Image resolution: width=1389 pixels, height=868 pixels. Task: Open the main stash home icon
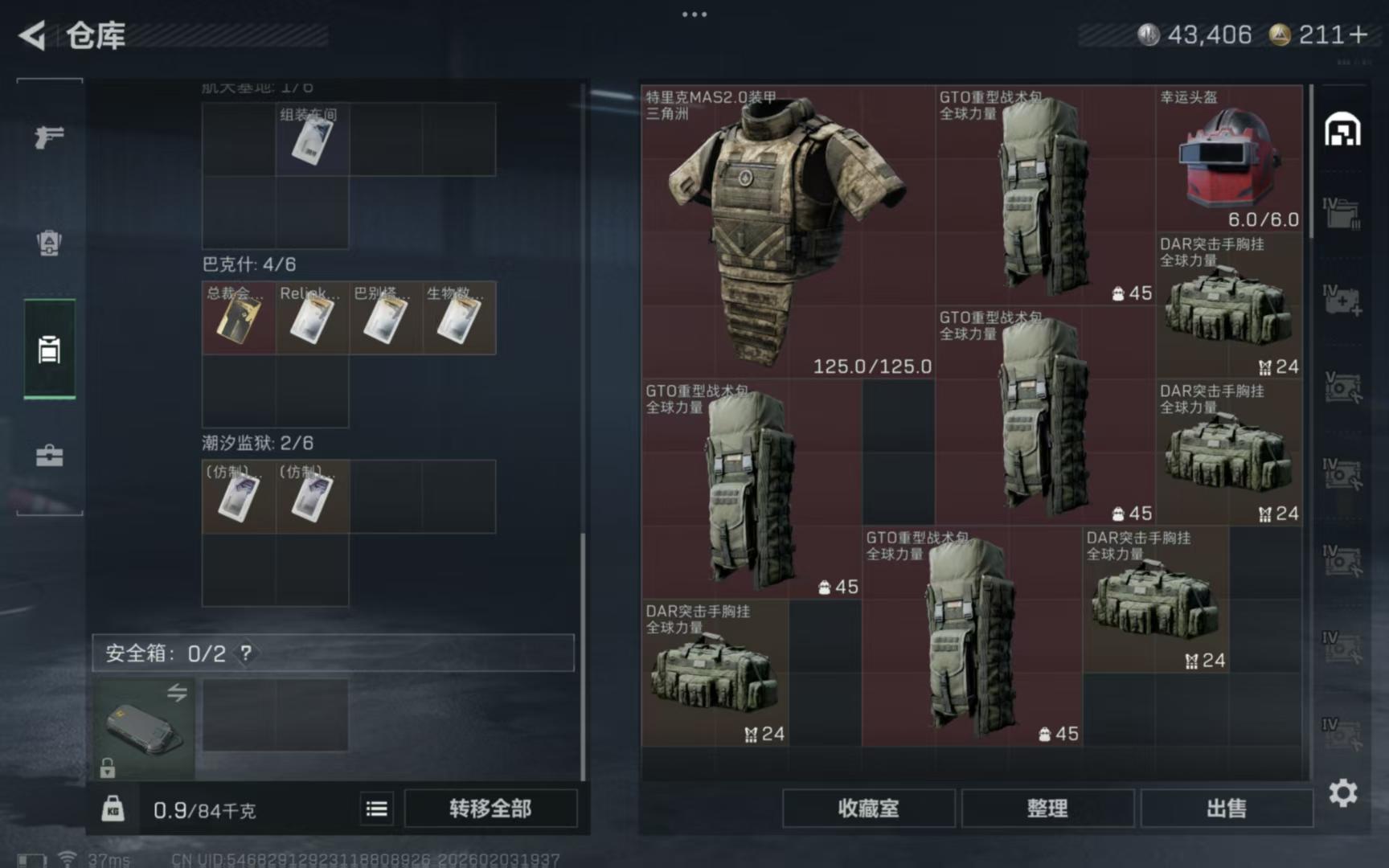1342,130
